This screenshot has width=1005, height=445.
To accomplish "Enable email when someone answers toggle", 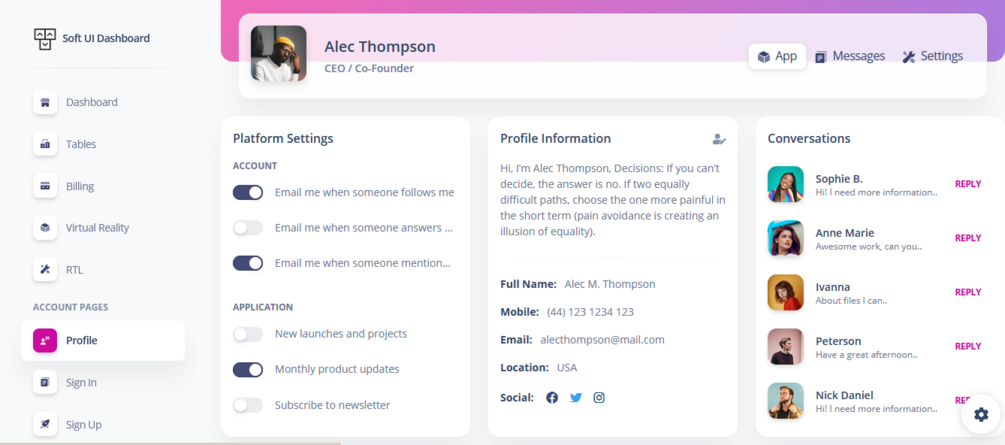I will 248,228.
